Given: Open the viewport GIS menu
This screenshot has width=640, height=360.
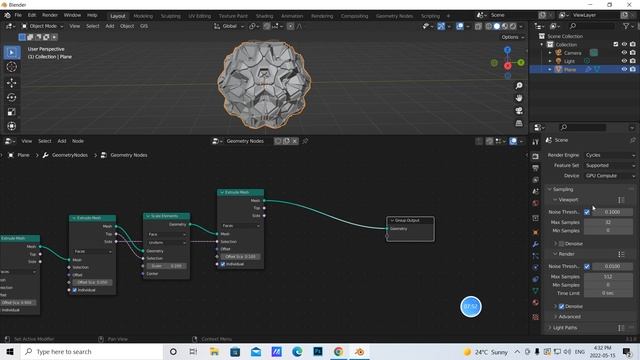Looking at the screenshot, I should coord(144,26).
